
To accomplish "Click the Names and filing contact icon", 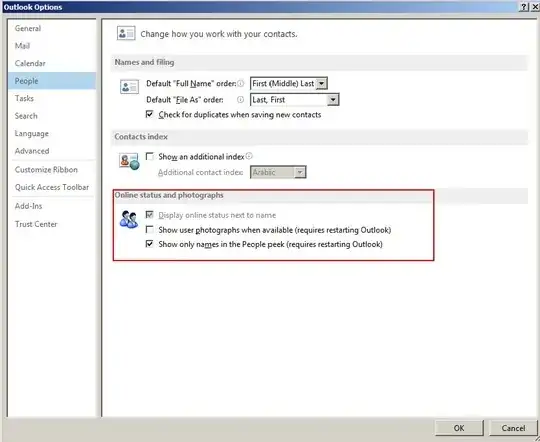I will click(x=129, y=87).
